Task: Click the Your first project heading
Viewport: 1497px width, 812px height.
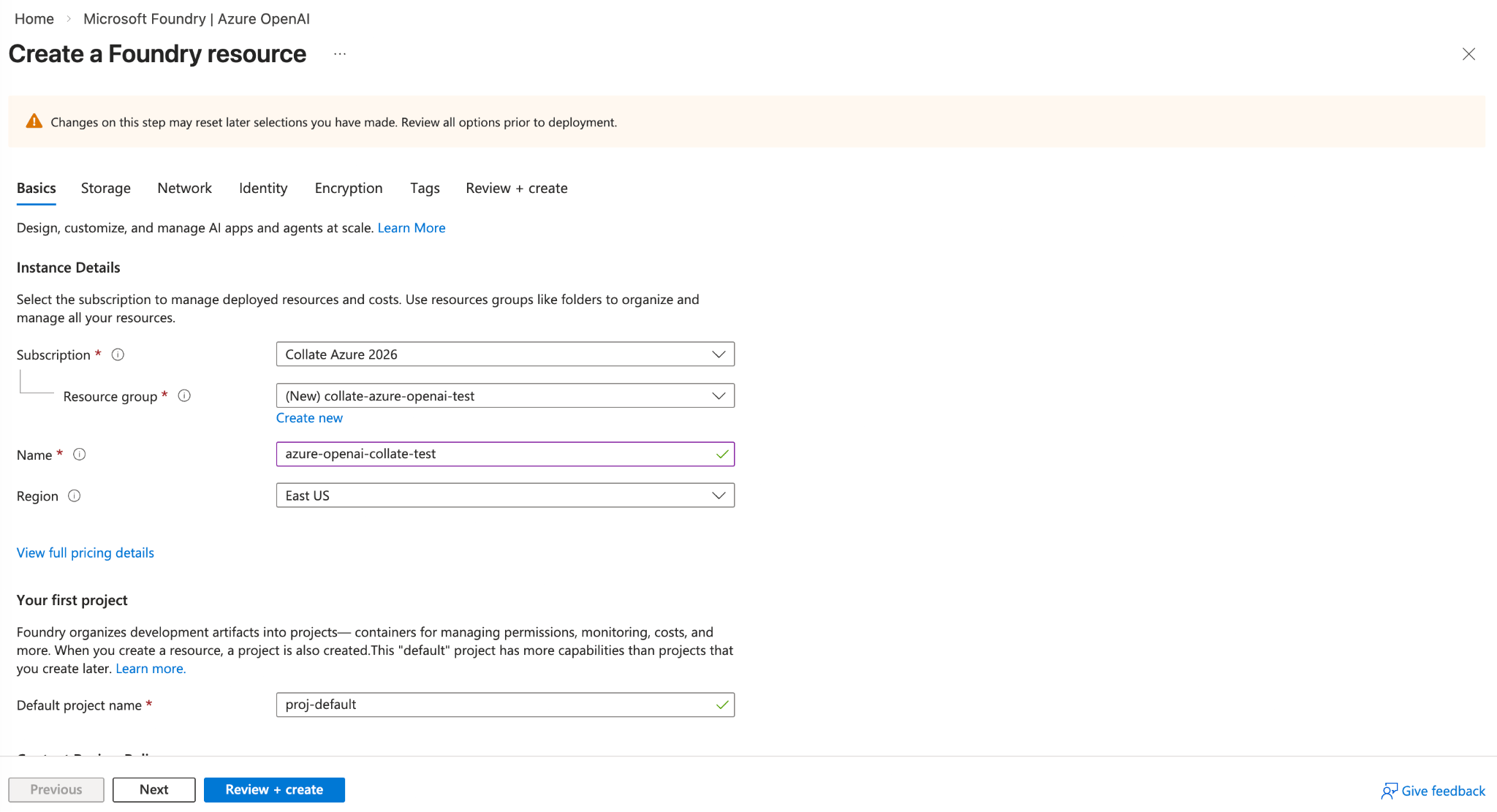Action: point(72,600)
